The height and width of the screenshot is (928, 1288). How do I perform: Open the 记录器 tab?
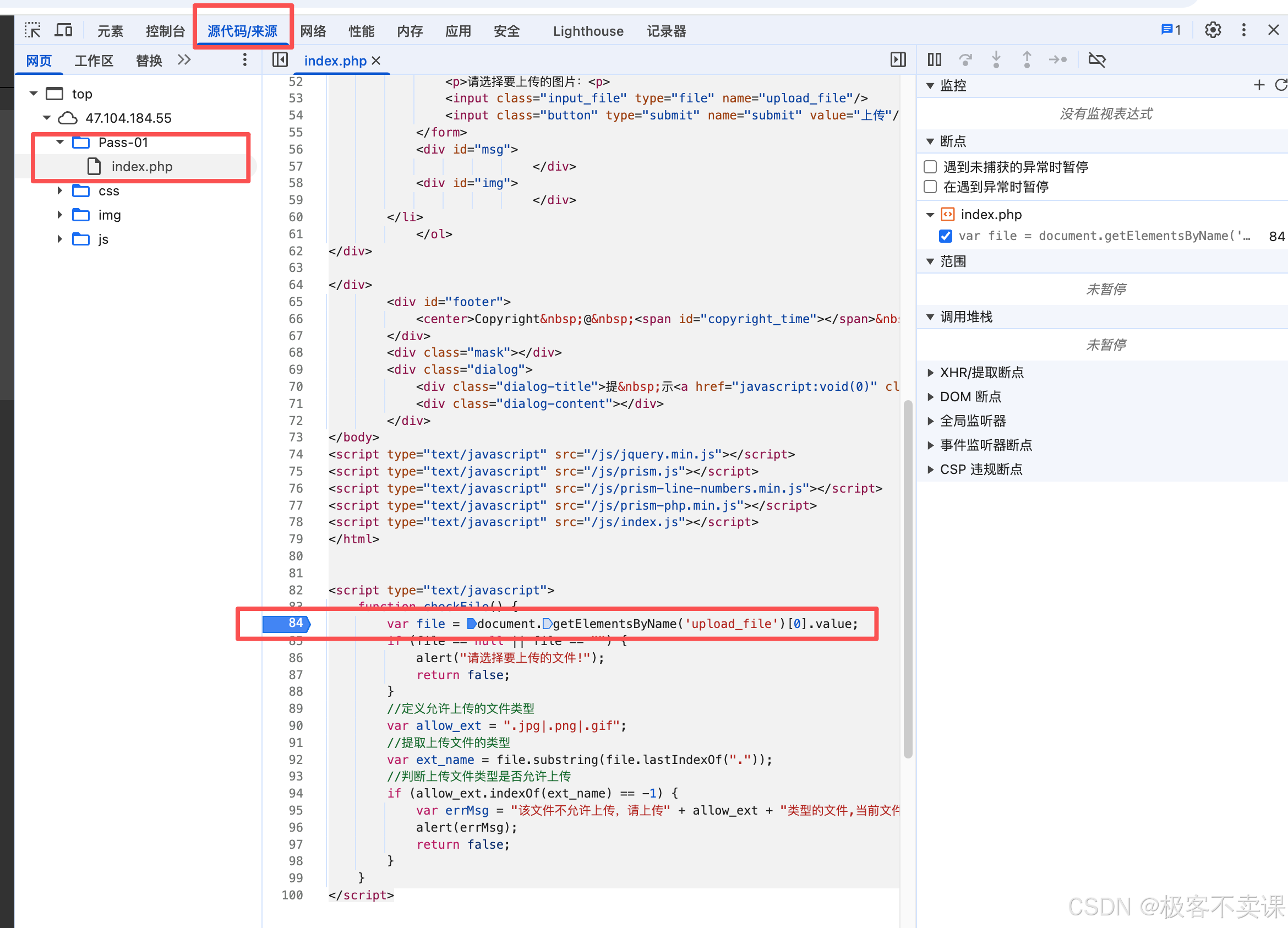tap(666, 31)
